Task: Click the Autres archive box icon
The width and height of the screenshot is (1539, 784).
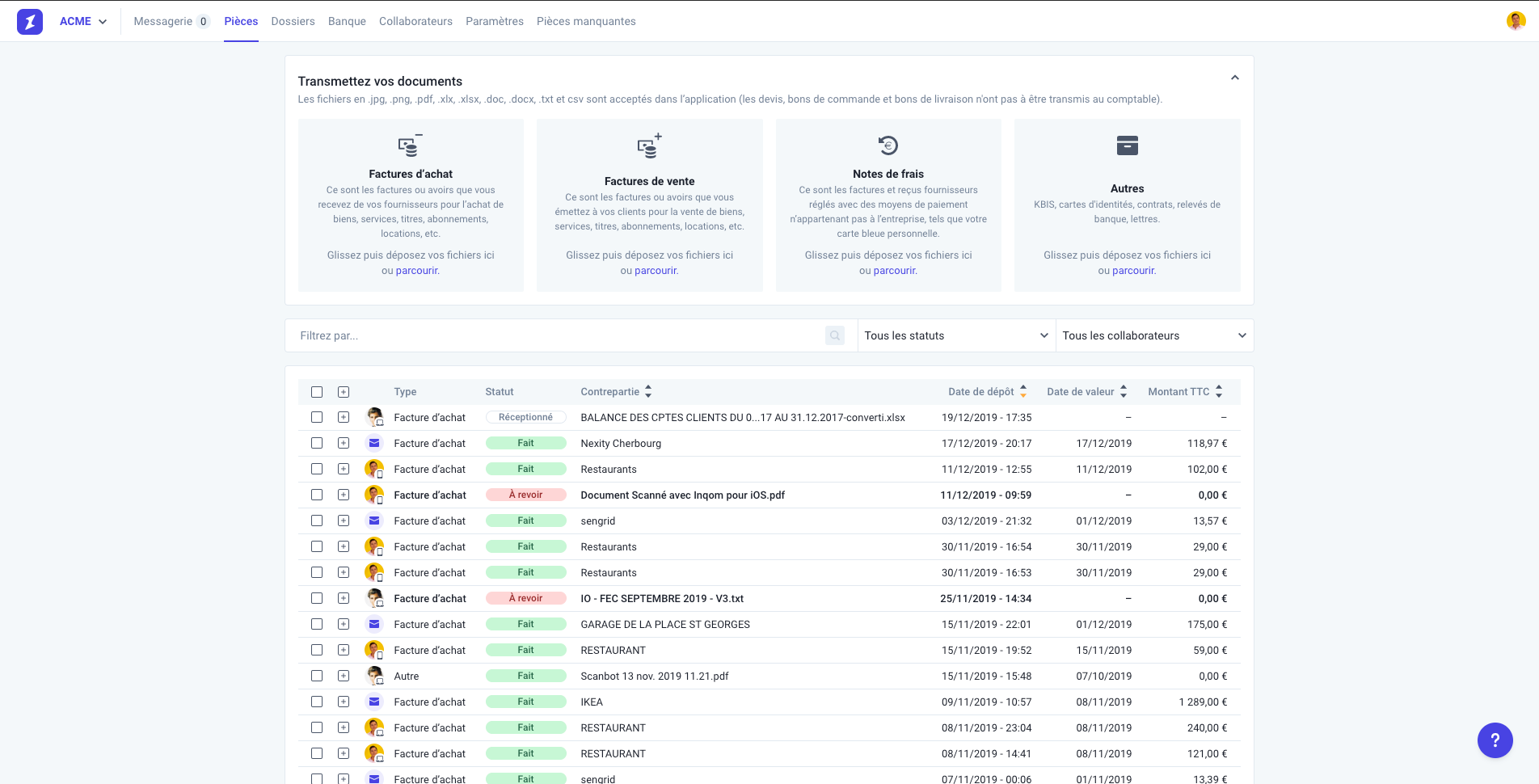Action: (1127, 145)
